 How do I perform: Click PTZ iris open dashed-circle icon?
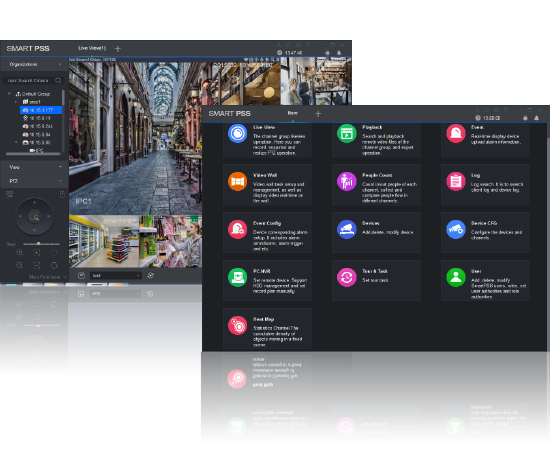pyautogui.click(x=54, y=253)
